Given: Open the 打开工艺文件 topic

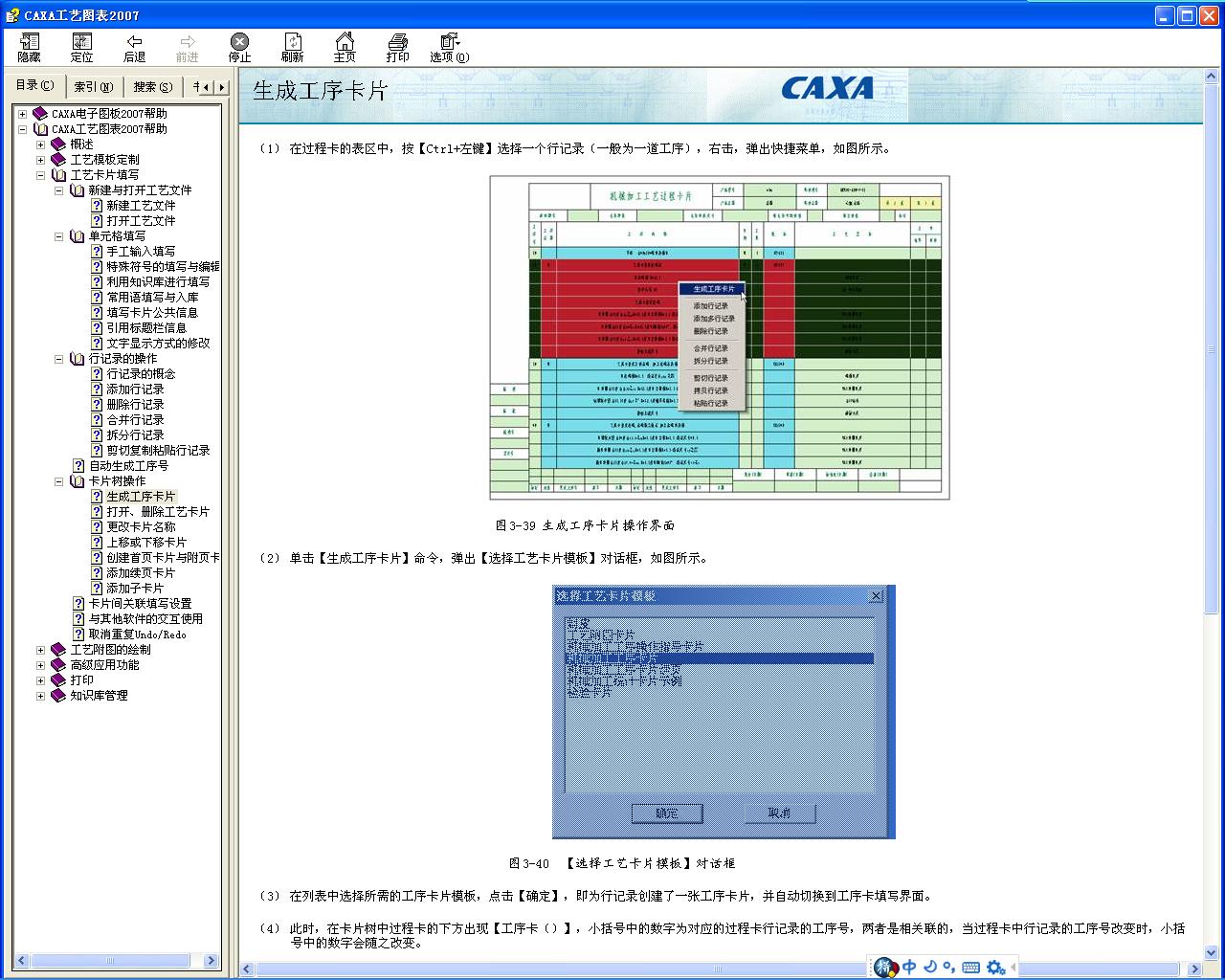Looking at the screenshot, I should [x=141, y=221].
